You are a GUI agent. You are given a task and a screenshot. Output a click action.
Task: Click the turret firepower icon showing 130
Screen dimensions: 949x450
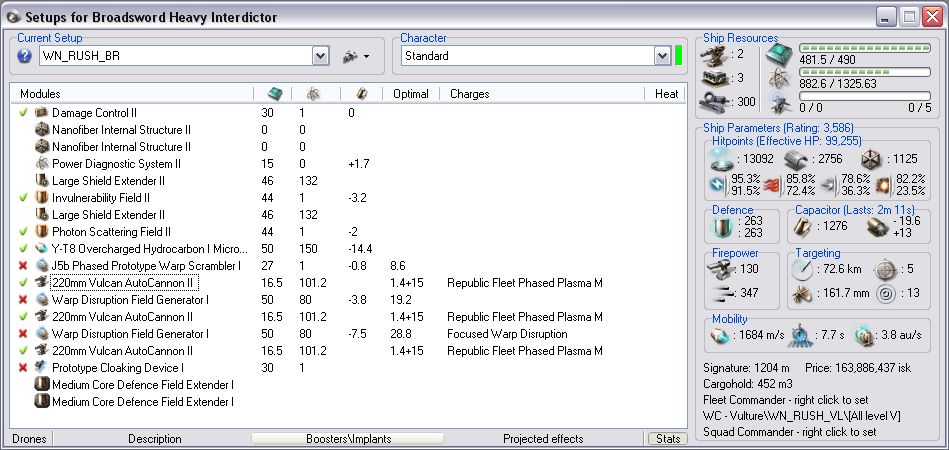pyautogui.click(x=720, y=269)
